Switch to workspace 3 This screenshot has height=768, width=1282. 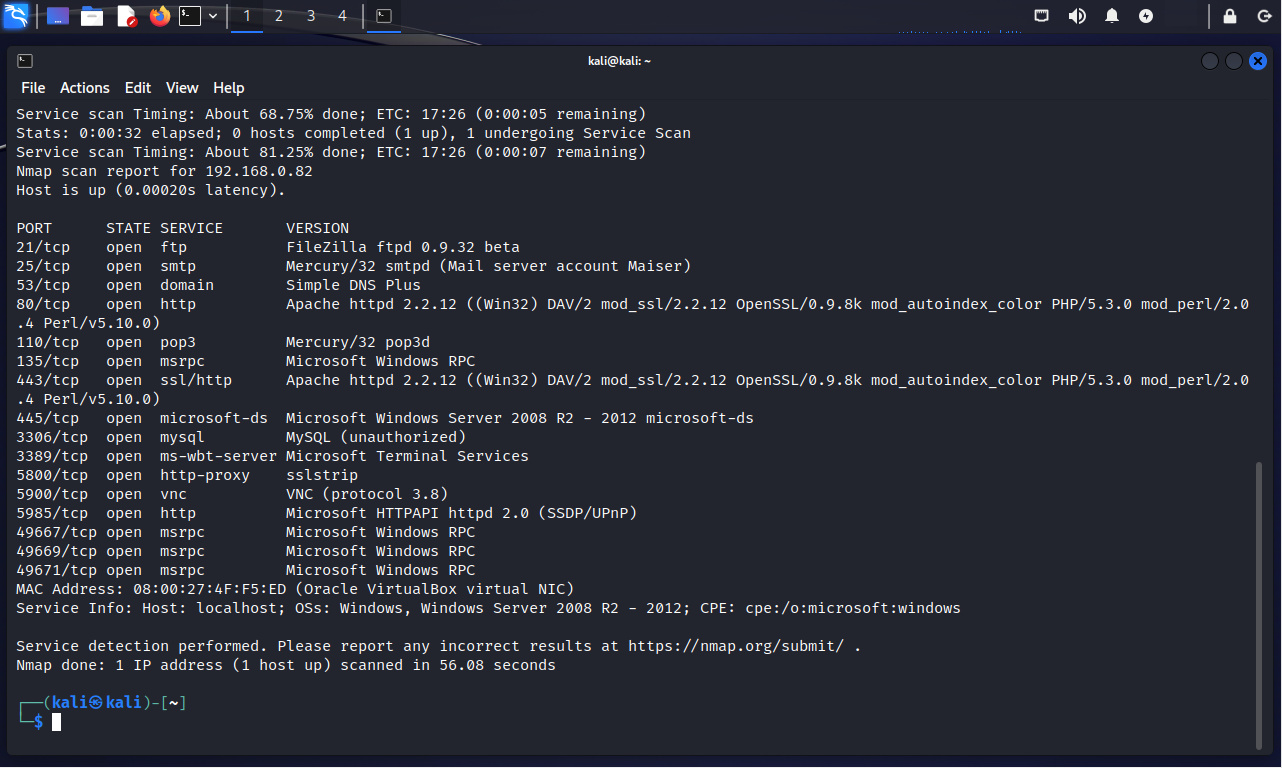point(311,16)
